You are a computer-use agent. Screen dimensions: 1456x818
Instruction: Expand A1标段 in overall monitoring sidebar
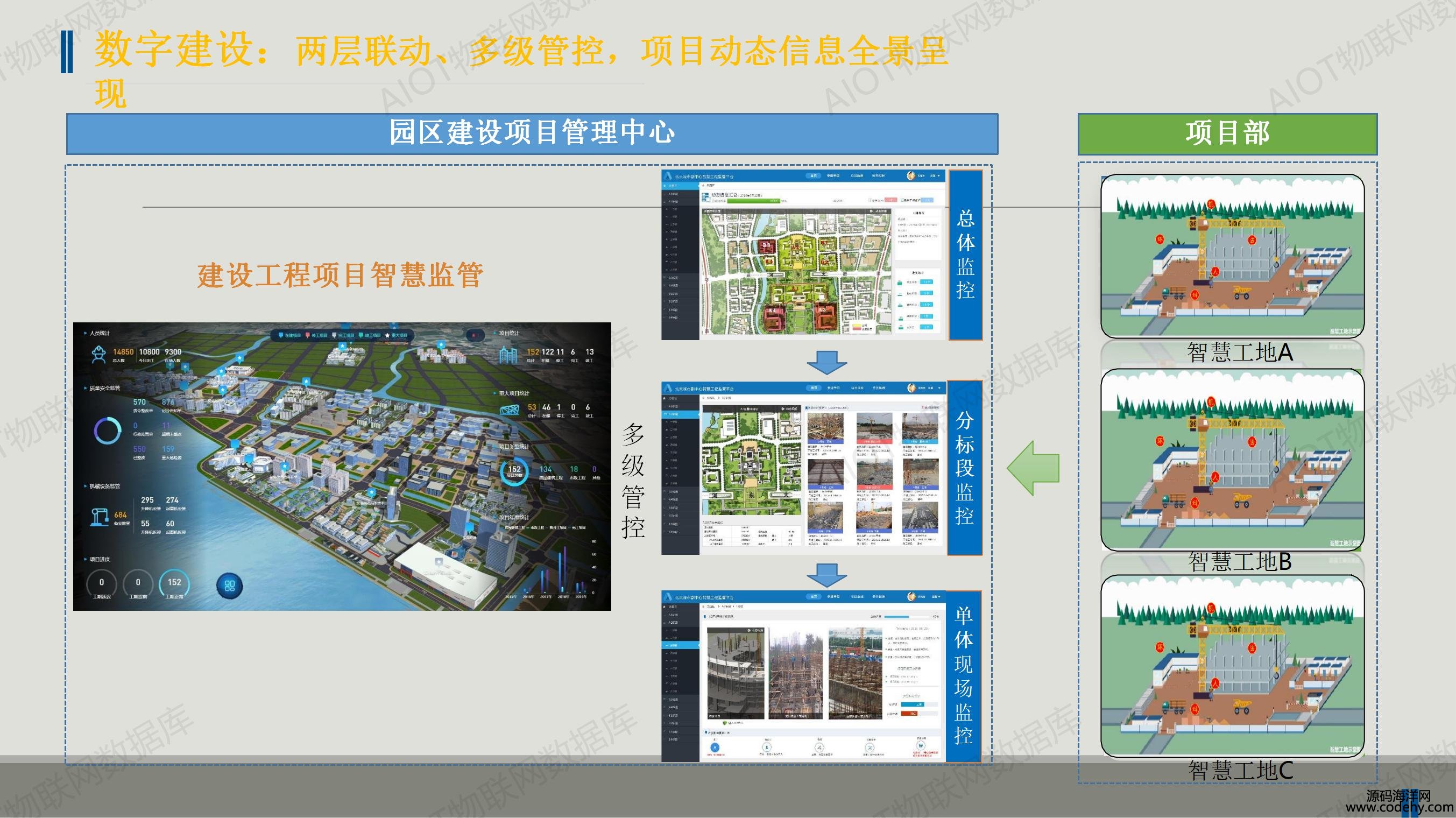pyautogui.click(x=680, y=194)
